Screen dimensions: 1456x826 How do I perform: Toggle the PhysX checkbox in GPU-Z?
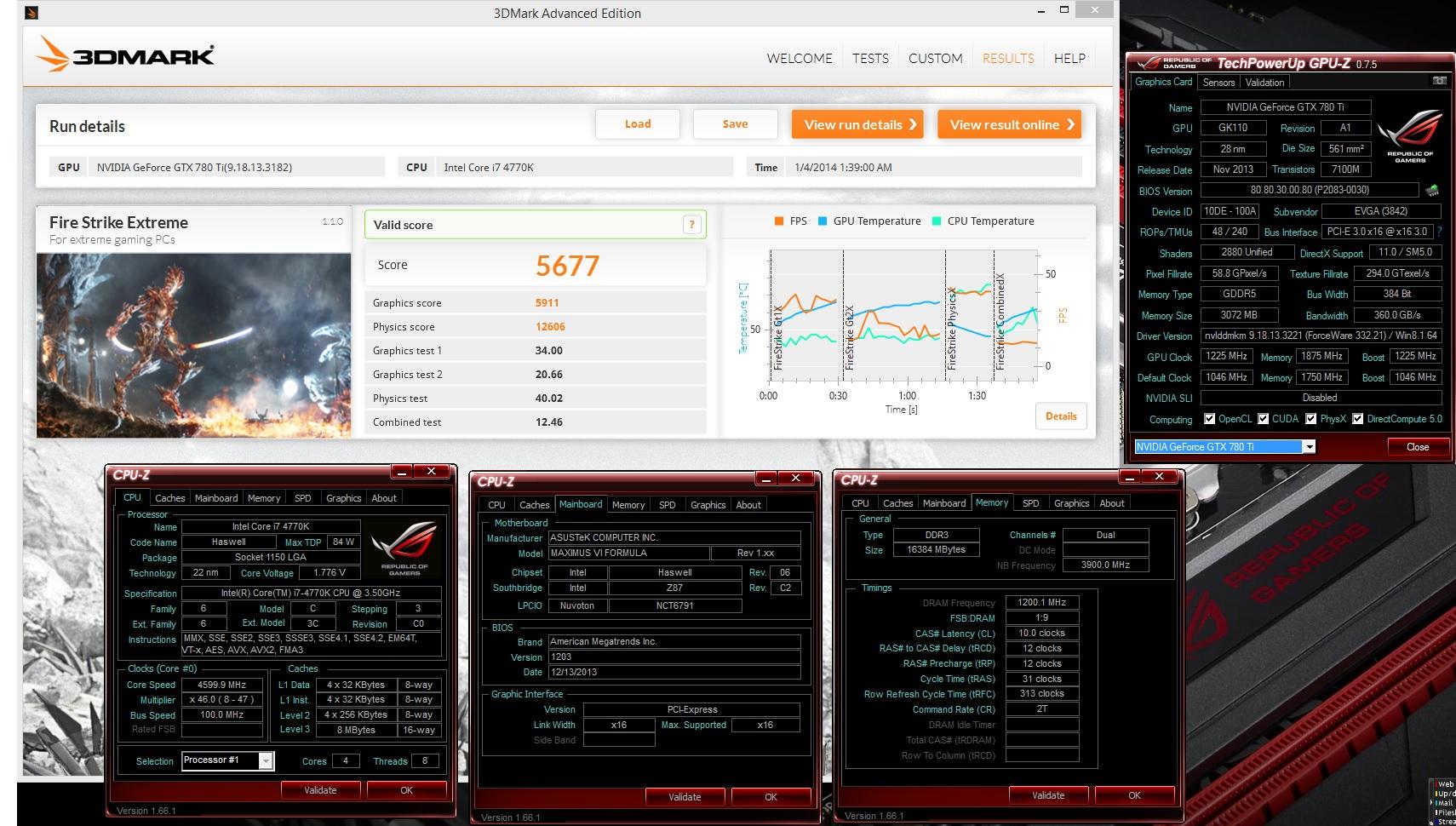pyautogui.click(x=1310, y=419)
